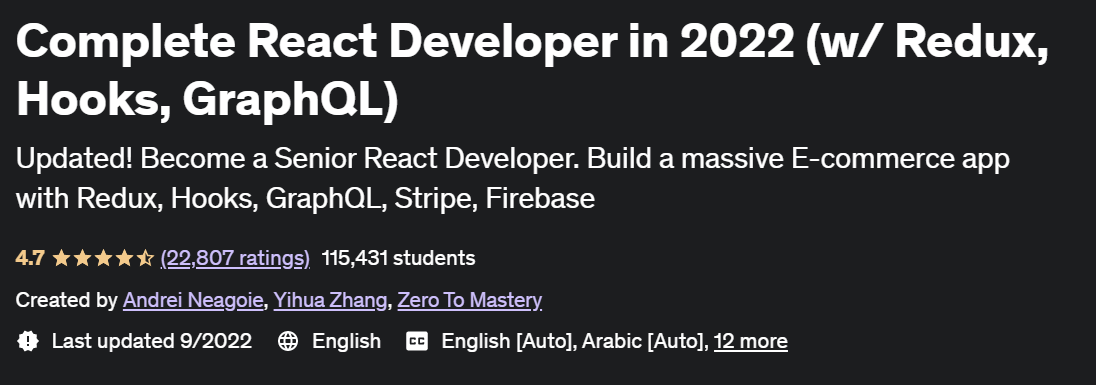Image resolution: width=1096 pixels, height=385 pixels.
Task: Click the course subtitle description text
Action: (512, 179)
